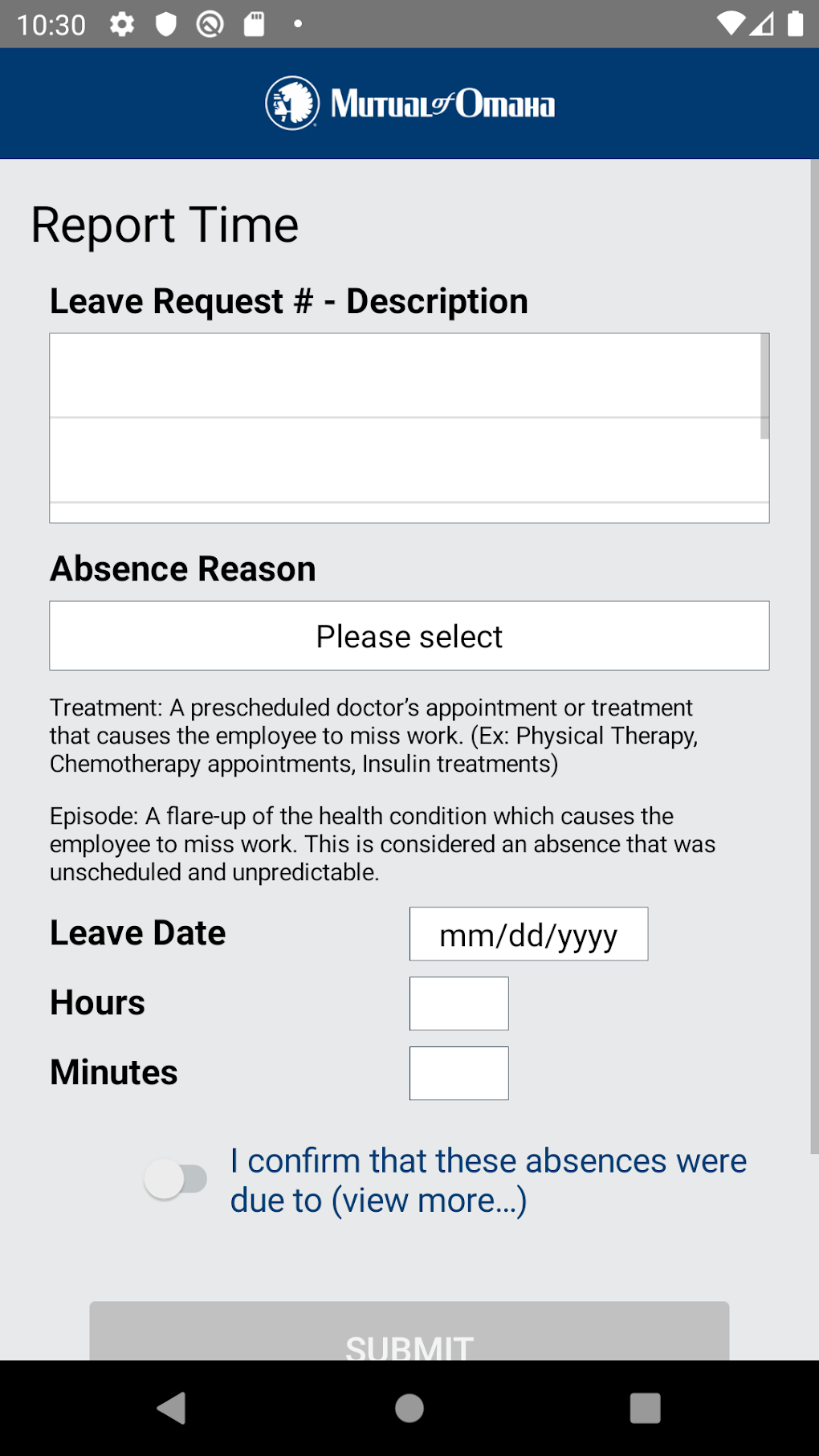
Task: Tap the SD card status icon
Action: click(255, 24)
